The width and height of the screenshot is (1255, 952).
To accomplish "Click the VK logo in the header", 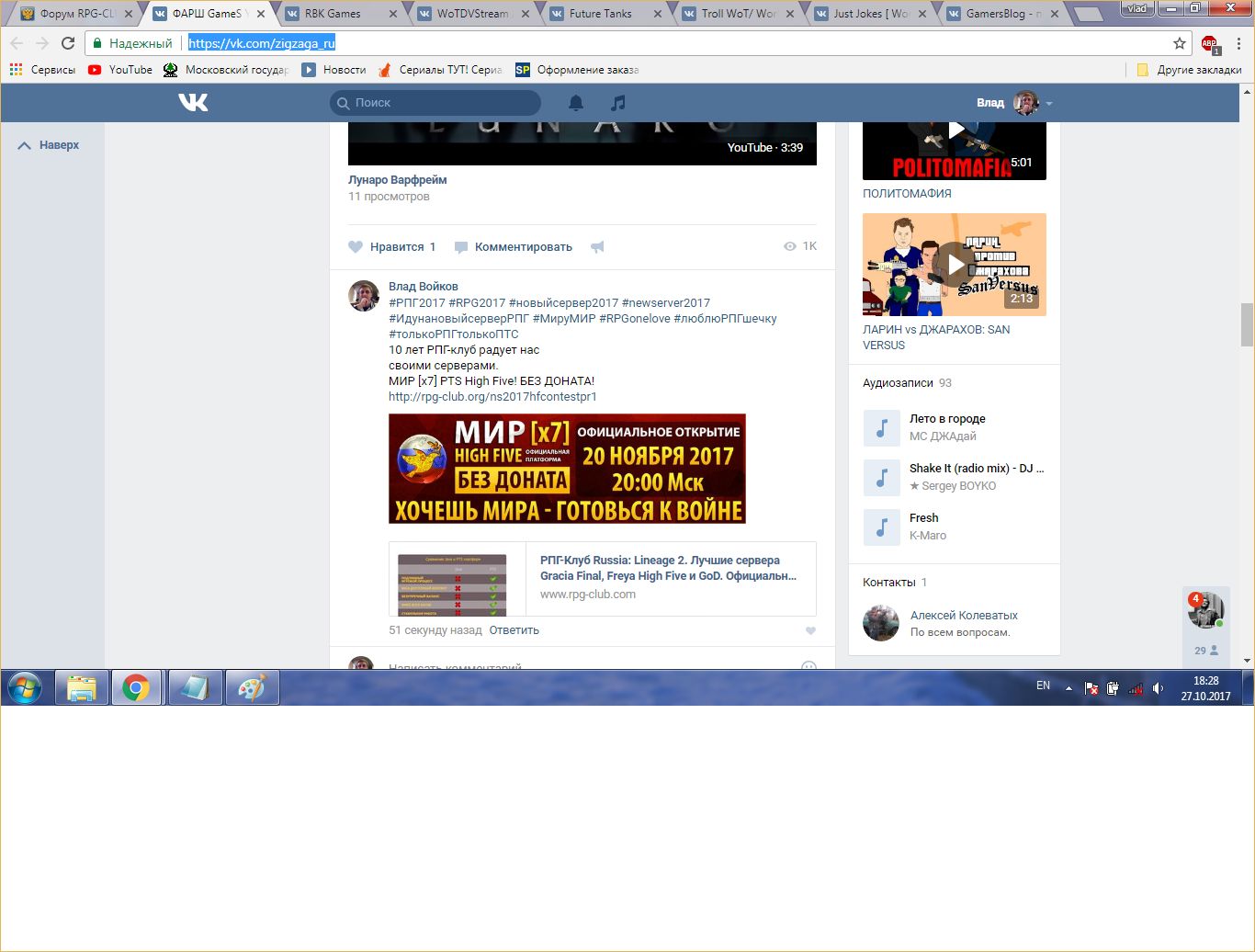I will [x=193, y=103].
